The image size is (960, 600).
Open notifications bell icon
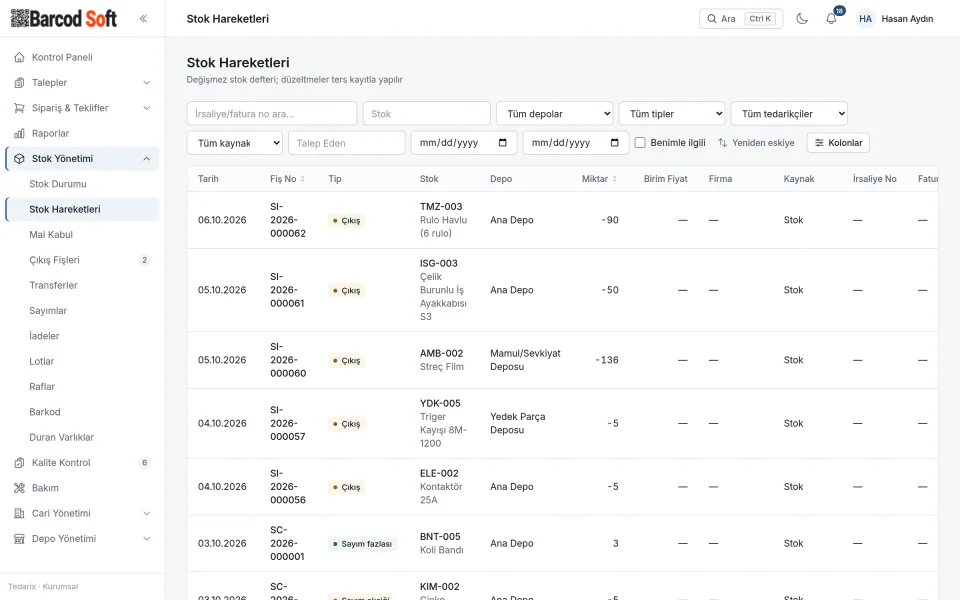coord(831,18)
